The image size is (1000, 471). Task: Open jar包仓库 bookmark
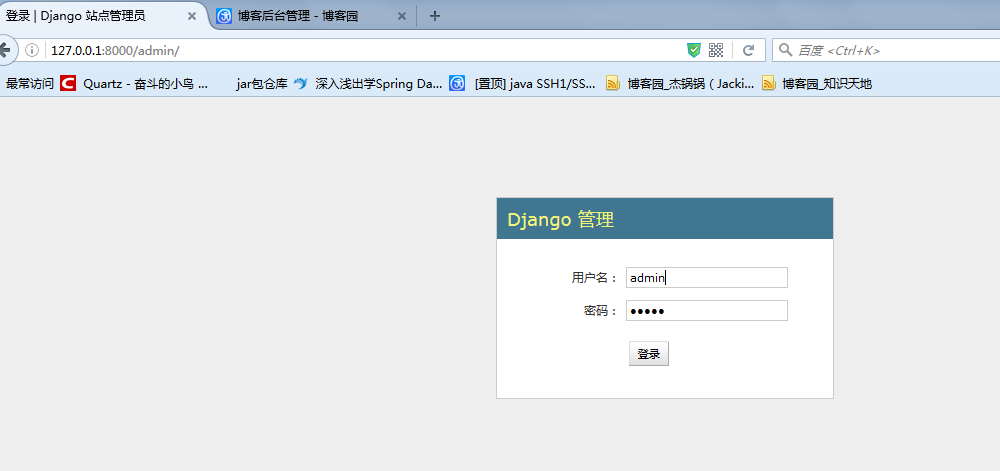[262, 83]
